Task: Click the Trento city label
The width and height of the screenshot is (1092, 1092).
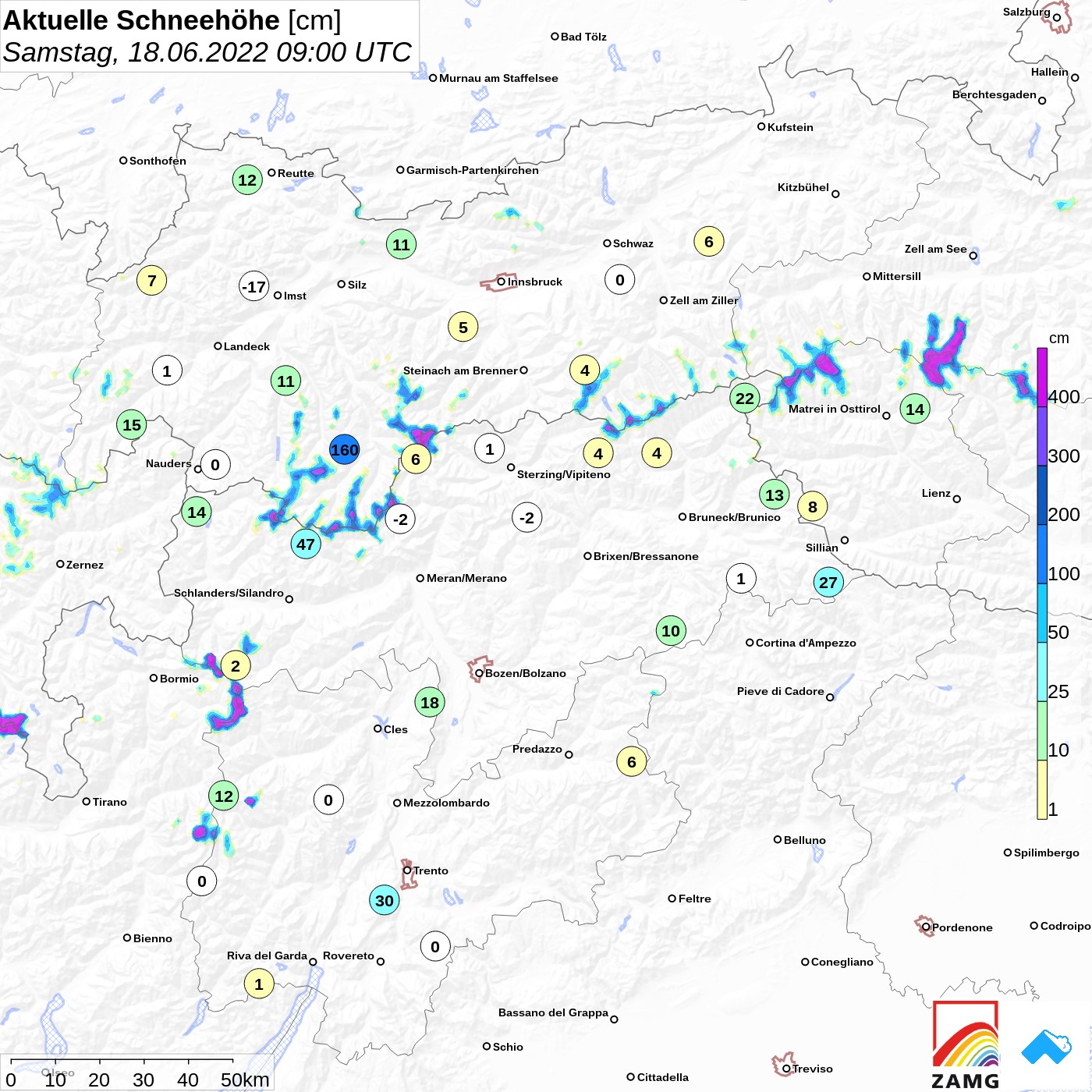Action: coord(431,870)
